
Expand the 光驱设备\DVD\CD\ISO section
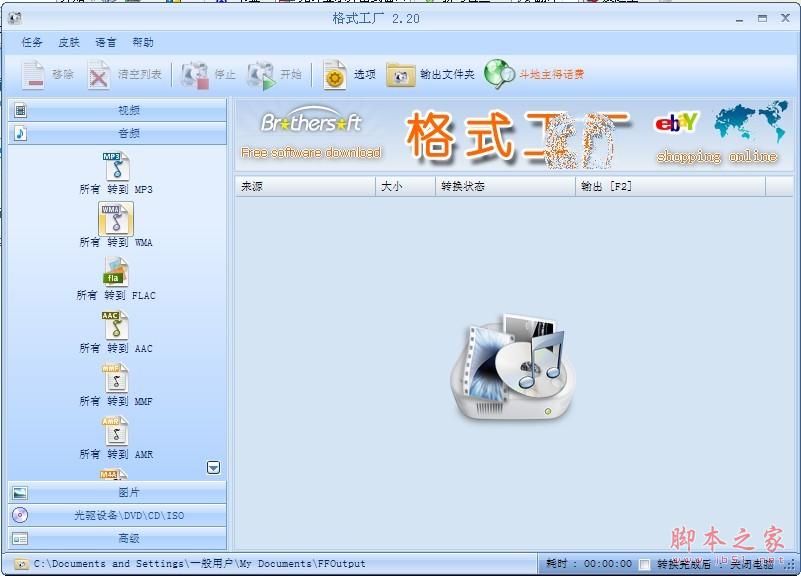(117, 515)
